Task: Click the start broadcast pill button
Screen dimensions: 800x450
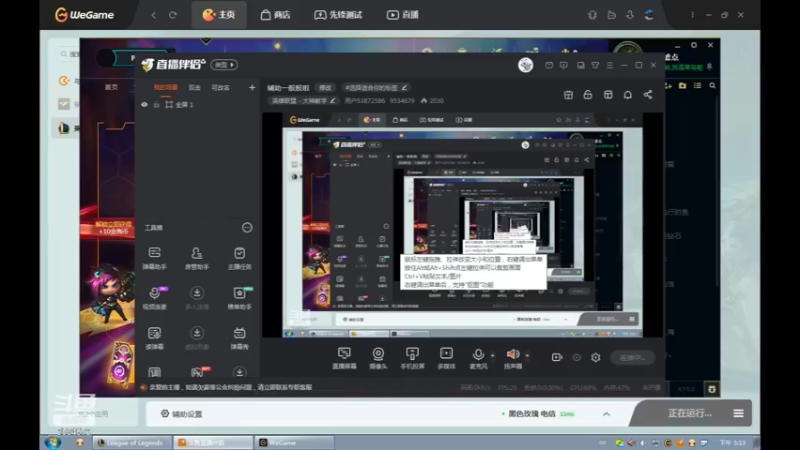Action: coord(633,358)
